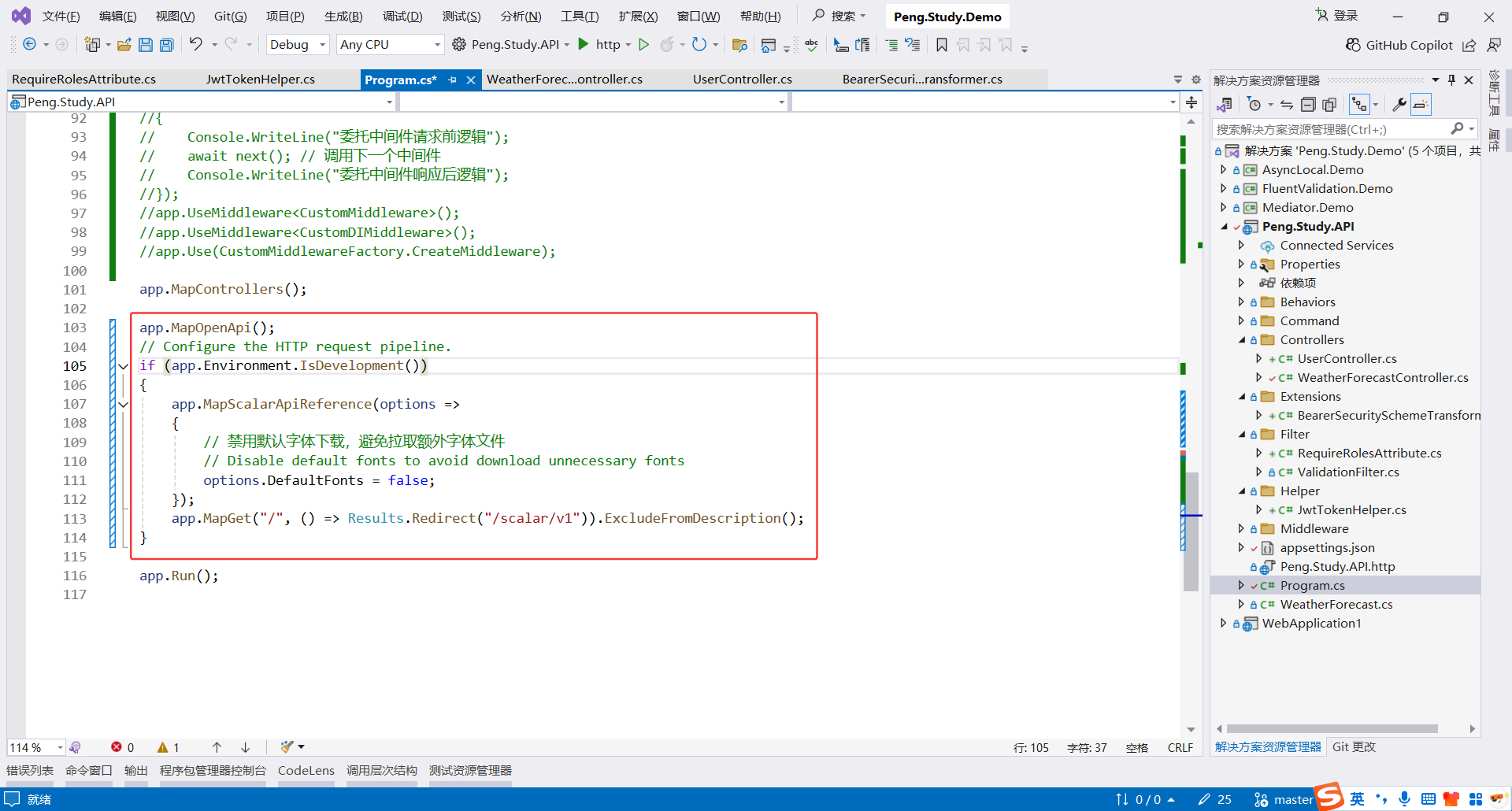Click the share/live share icon near Copilot

click(x=1469, y=45)
